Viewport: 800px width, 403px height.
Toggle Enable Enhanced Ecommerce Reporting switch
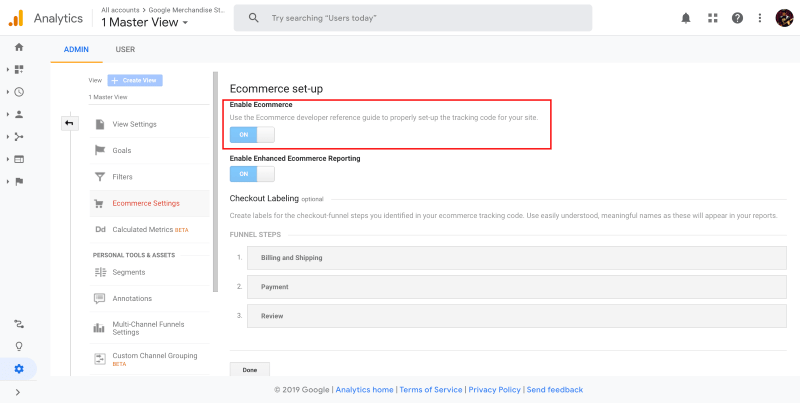pos(252,174)
